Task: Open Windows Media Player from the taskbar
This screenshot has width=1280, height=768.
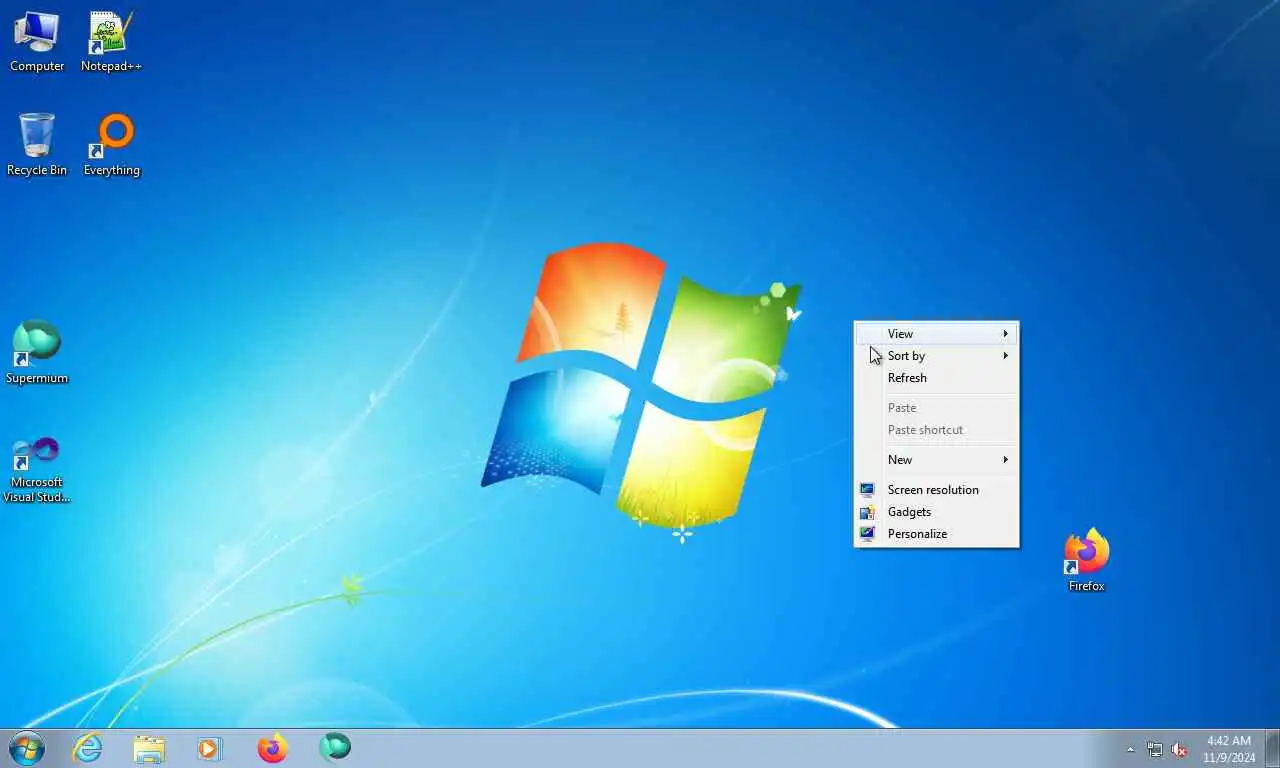Action: coord(210,748)
